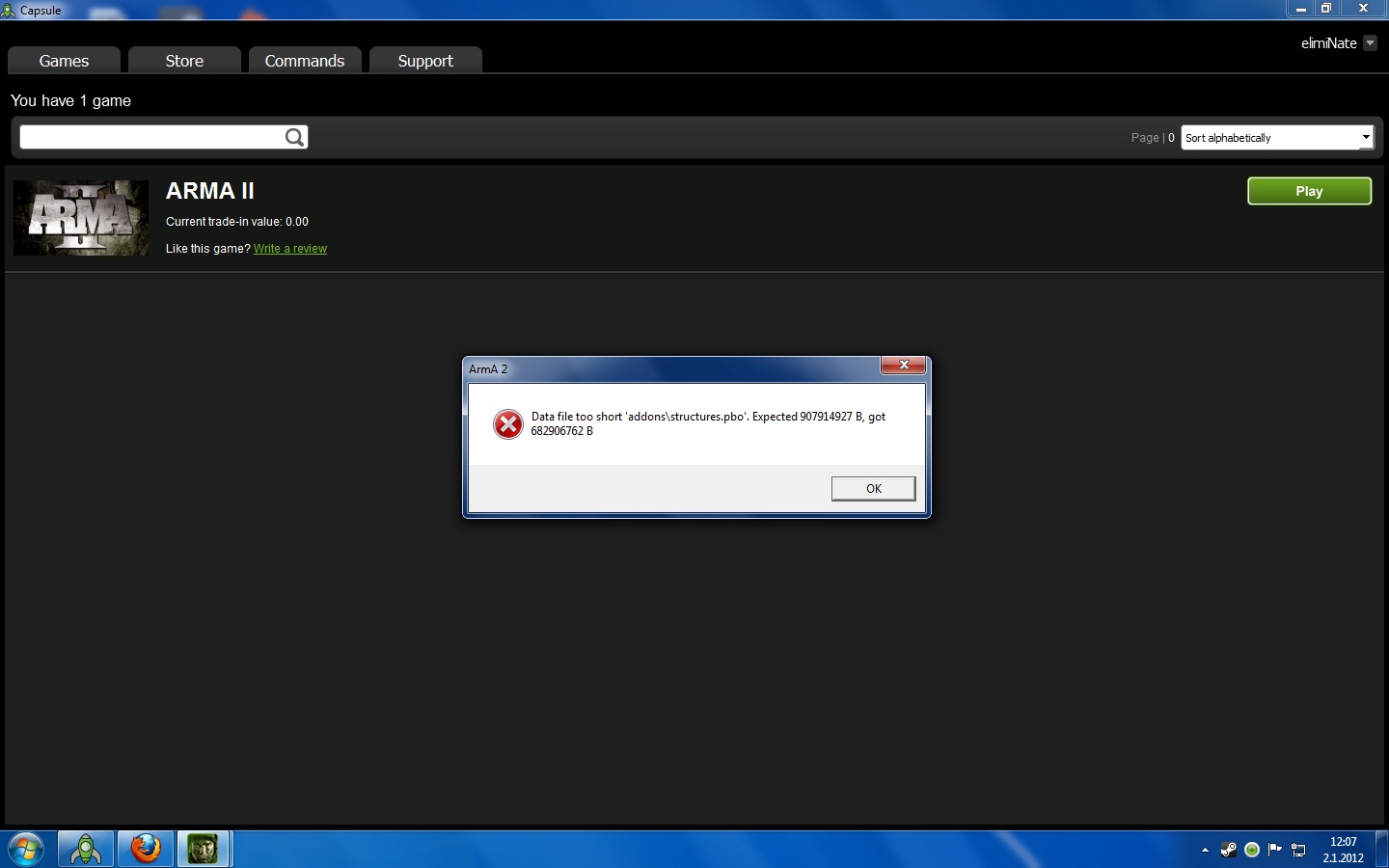This screenshot has height=868, width=1389.
Task: Open the Steam tray icon
Action: pyautogui.click(x=1229, y=850)
